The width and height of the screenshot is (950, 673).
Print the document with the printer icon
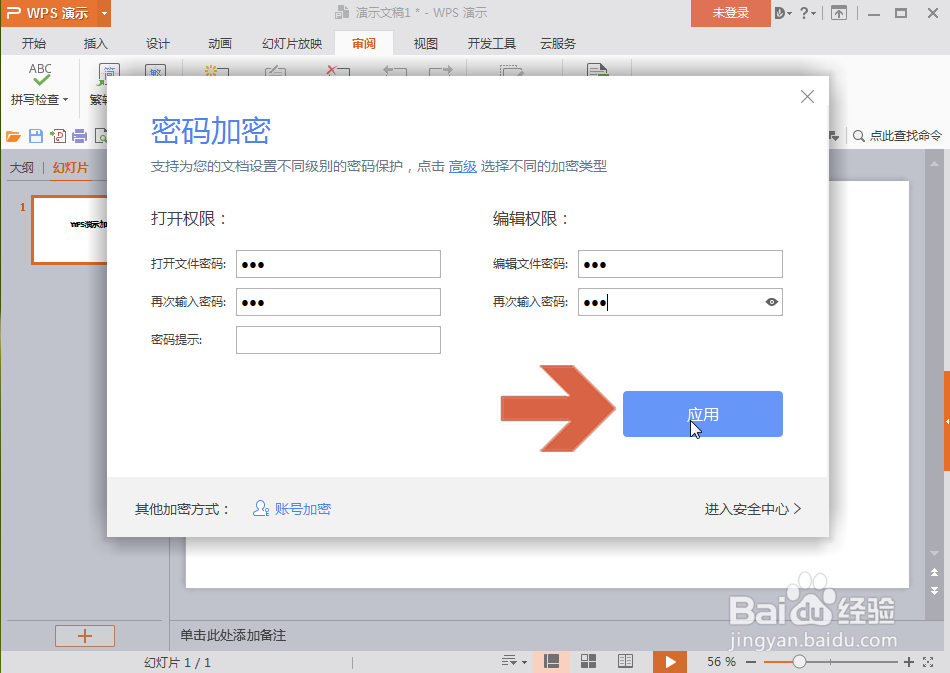(81, 135)
